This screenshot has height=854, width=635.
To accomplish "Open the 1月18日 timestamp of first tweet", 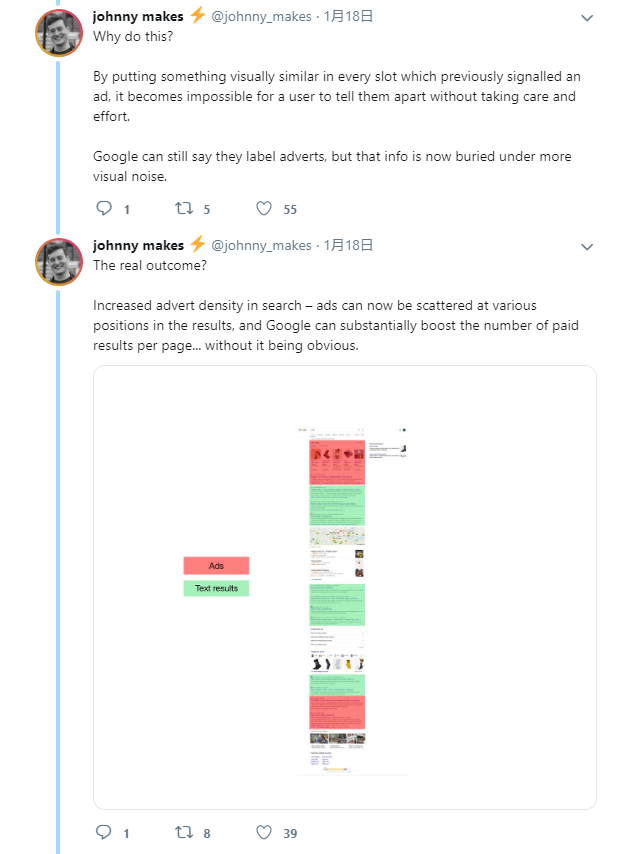I will pos(348,16).
